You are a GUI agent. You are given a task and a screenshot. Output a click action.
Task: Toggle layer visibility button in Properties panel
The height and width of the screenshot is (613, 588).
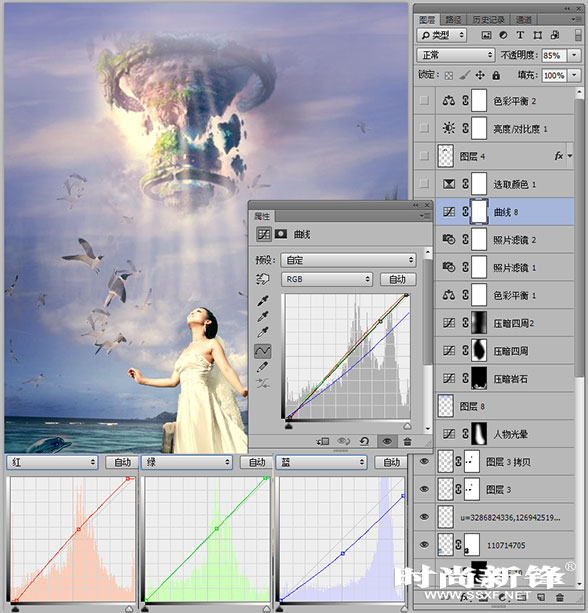(x=387, y=441)
